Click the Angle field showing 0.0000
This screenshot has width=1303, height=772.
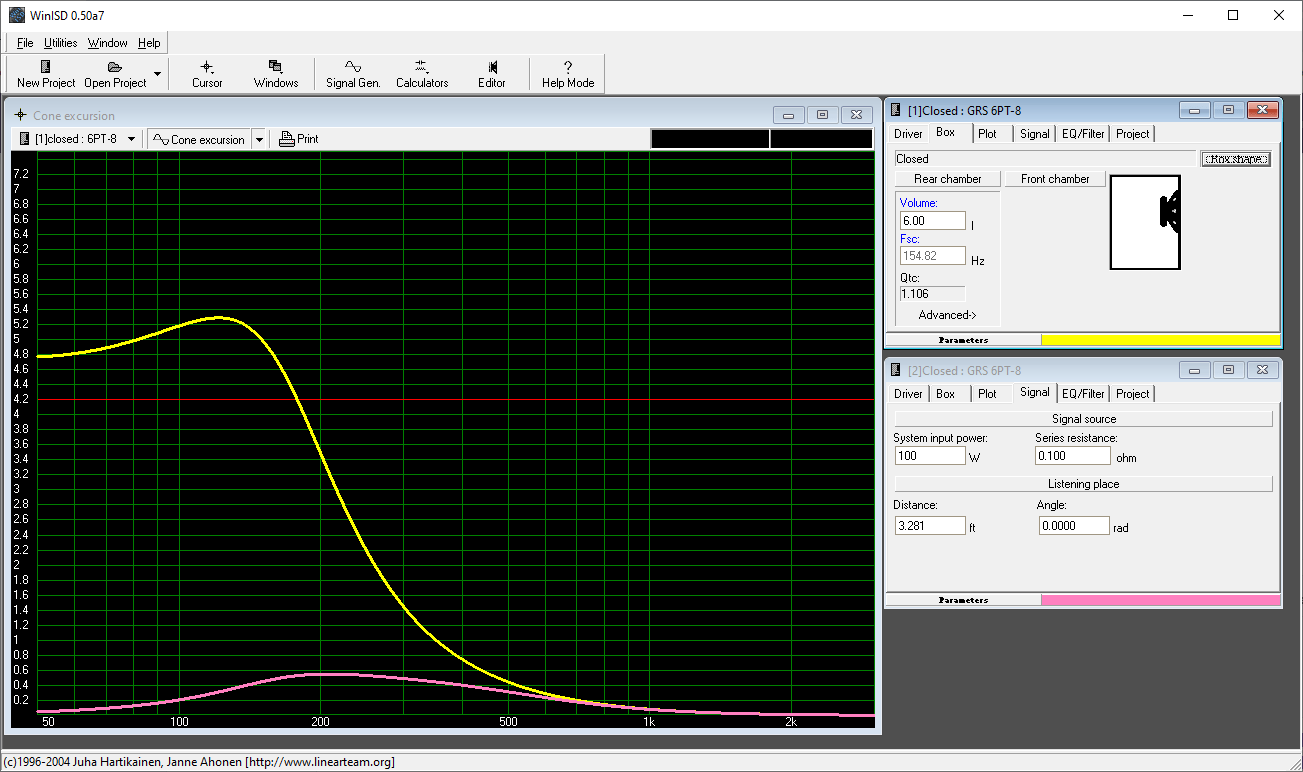[1074, 526]
